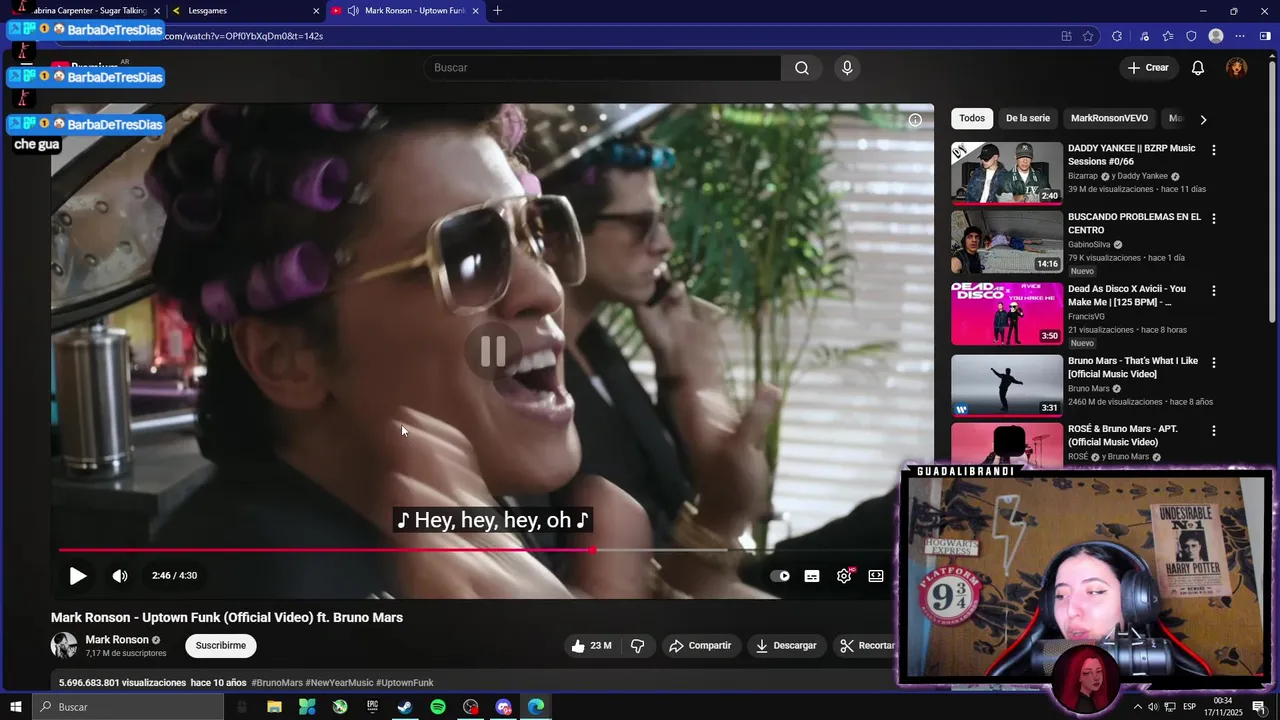Click the #NewYearMusic hashtag

[339, 683]
